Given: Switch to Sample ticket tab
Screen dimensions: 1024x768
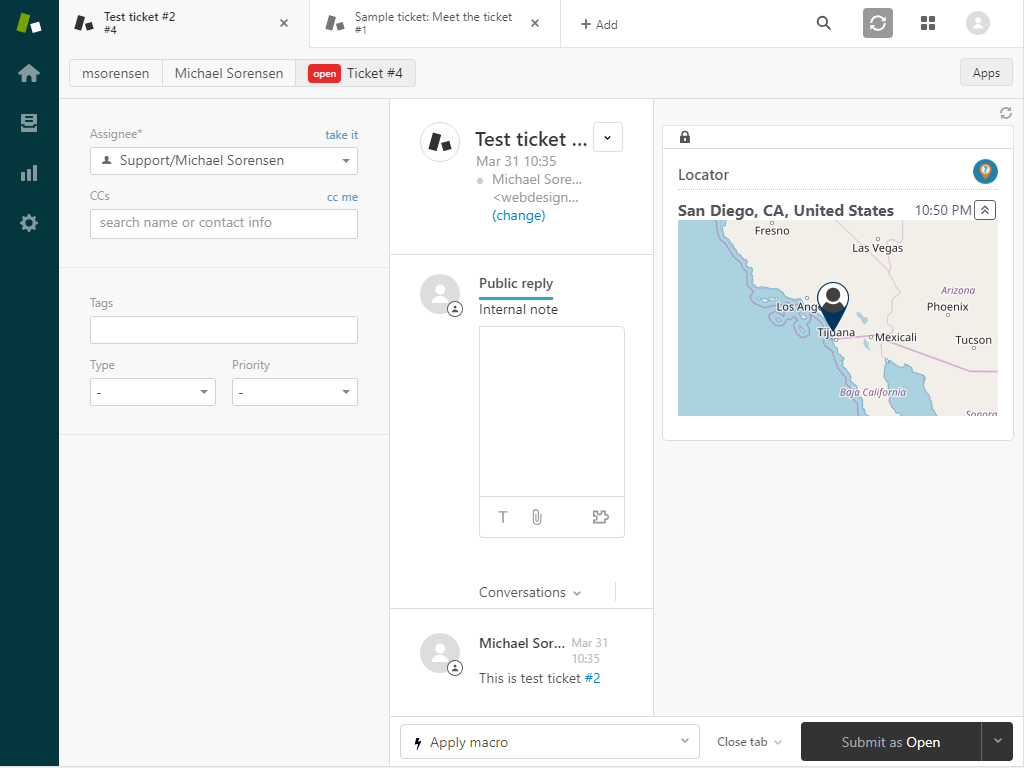Looking at the screenshot, I should [x=433, y=24].
